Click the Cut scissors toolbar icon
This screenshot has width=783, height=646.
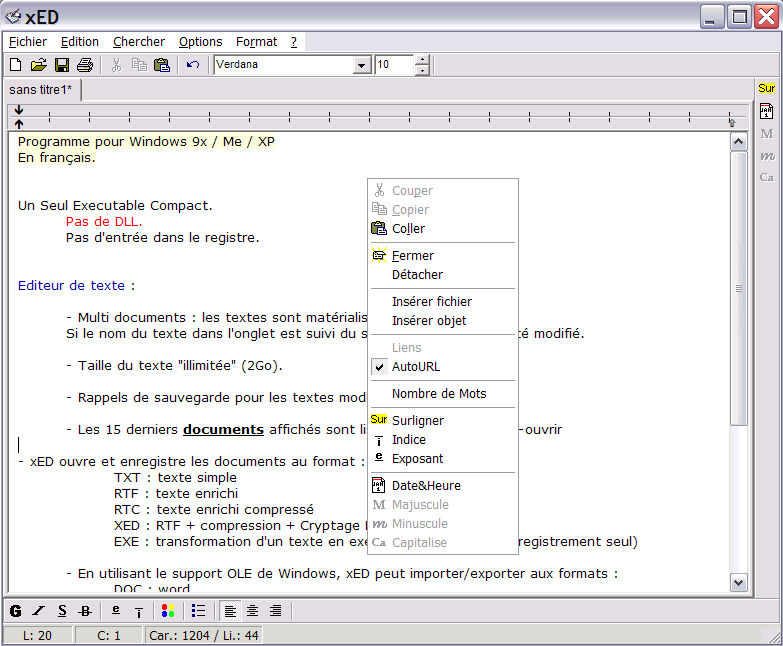click(x=116, y=65)
